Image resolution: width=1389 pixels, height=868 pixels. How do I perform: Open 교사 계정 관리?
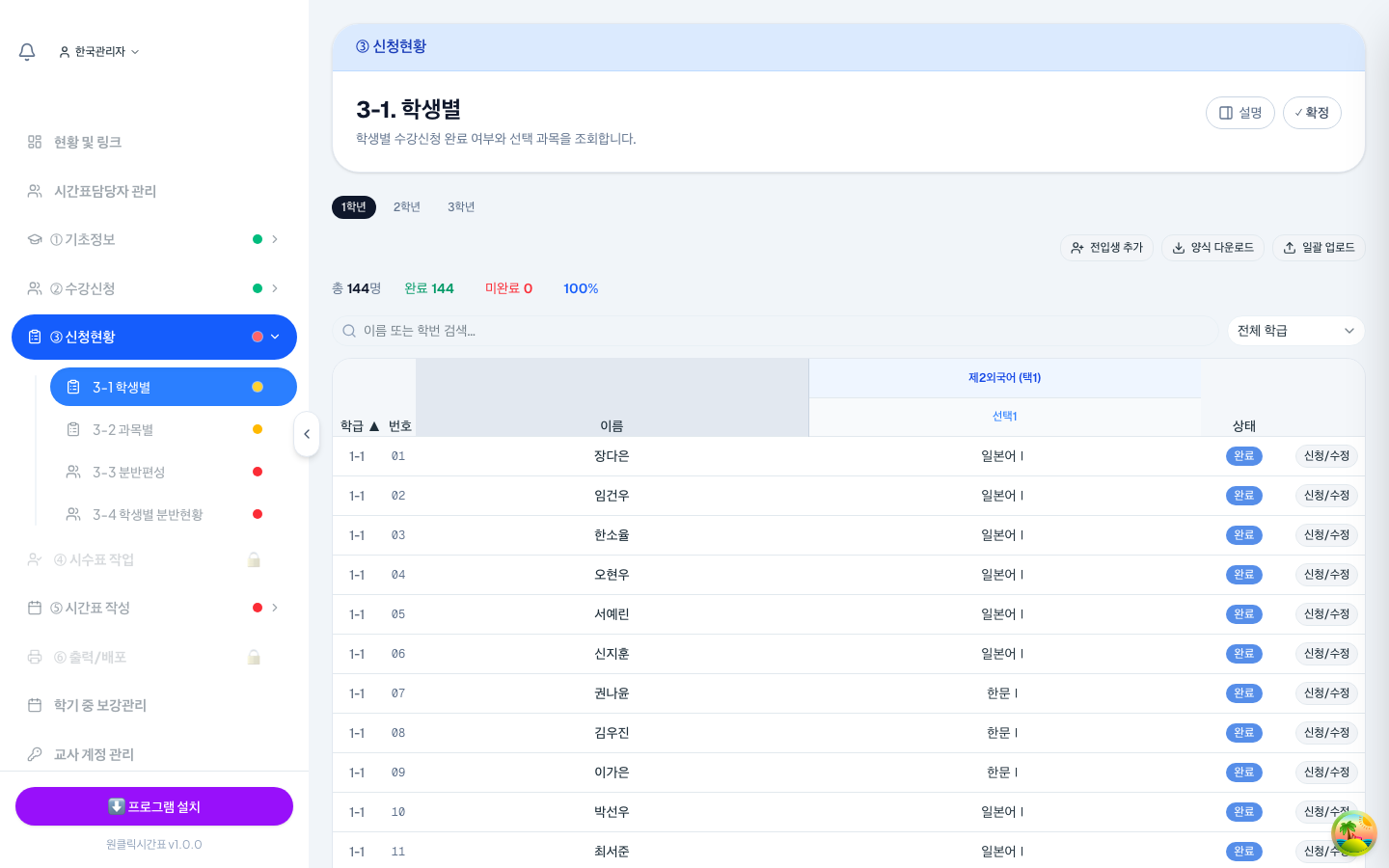[154, 754]
